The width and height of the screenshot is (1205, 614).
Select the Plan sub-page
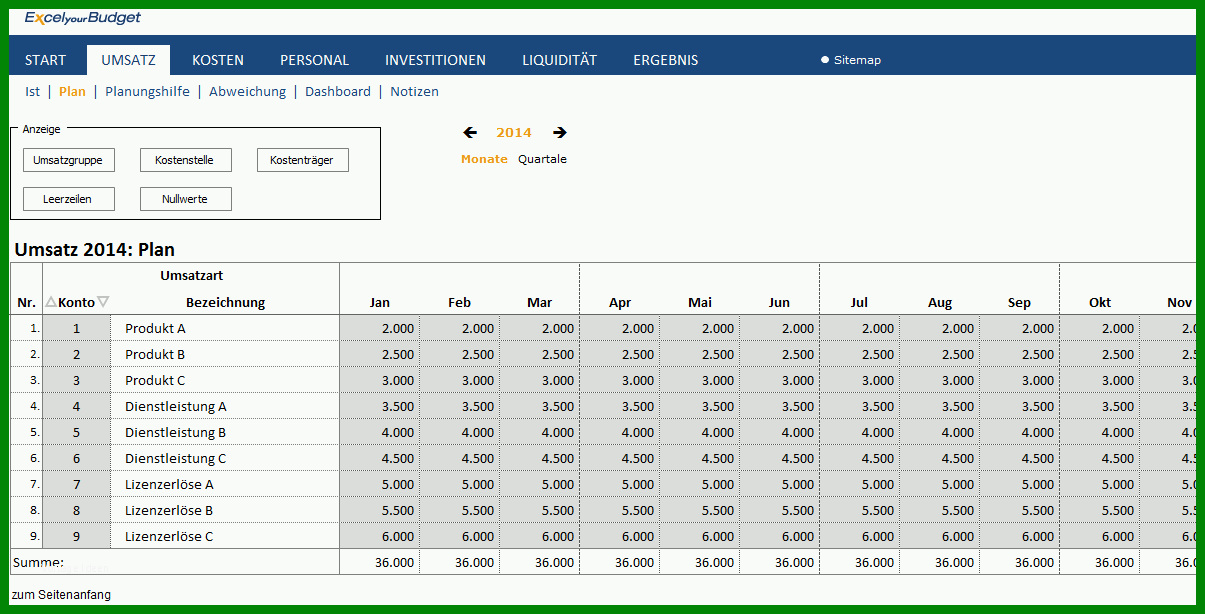click(72, 91)
